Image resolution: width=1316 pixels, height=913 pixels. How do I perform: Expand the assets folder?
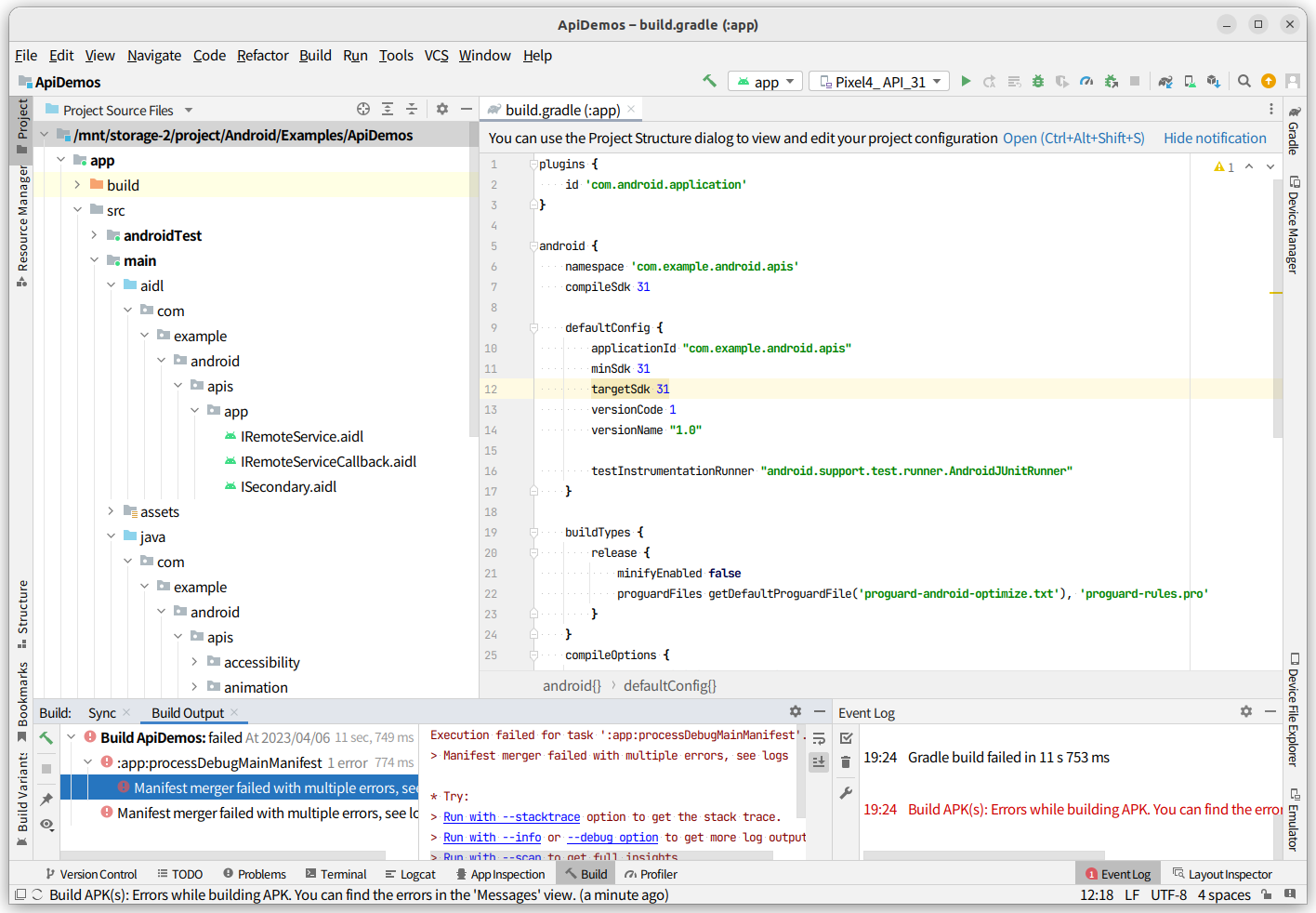[x=112, y=511]
